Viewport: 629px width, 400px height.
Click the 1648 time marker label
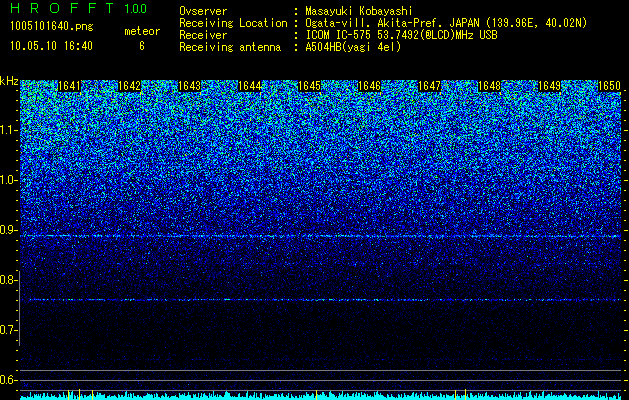[x=490, y=86]
